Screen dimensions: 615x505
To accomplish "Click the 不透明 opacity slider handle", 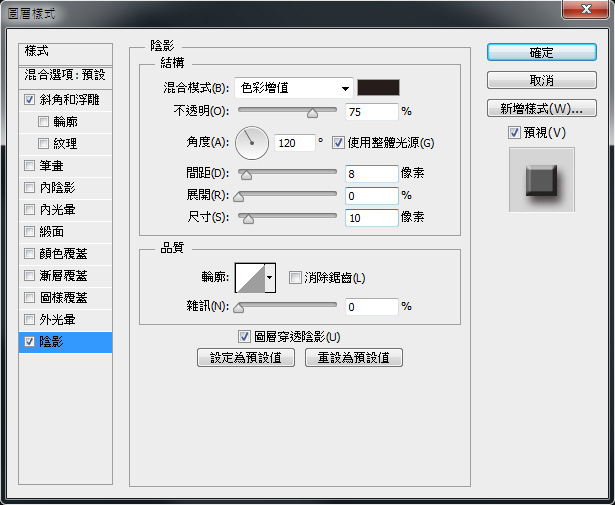I will (x=312, y=113).
